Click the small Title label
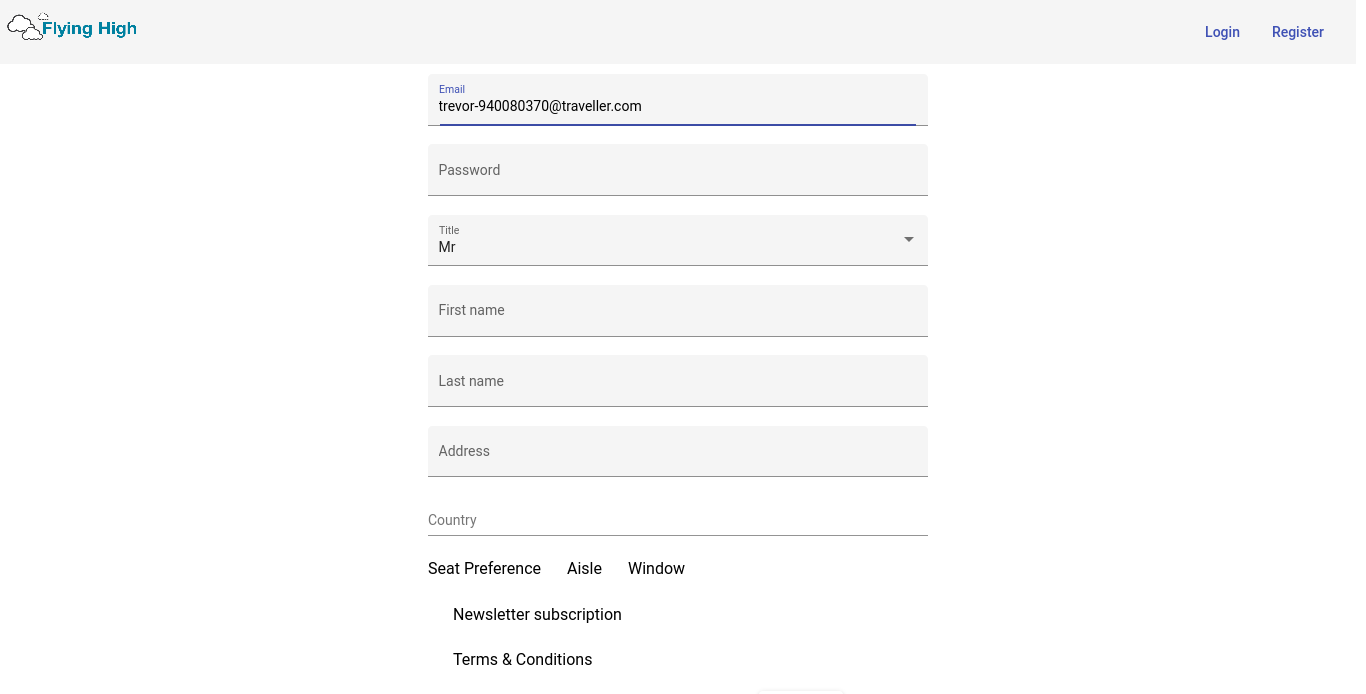1366x694 pixels. click(449, 230)
